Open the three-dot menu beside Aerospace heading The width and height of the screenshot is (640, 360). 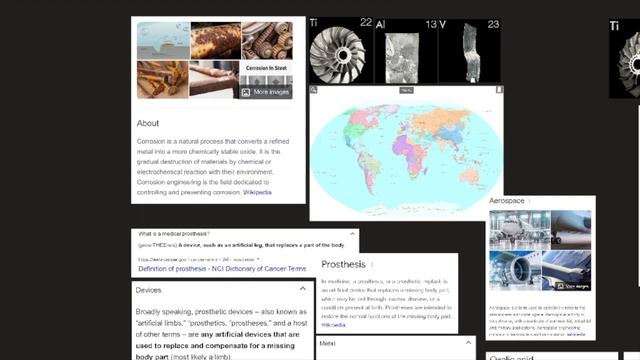pos(529,201)
